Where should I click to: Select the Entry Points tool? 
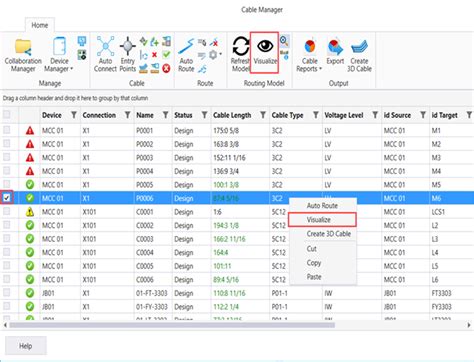coord(128,54)
